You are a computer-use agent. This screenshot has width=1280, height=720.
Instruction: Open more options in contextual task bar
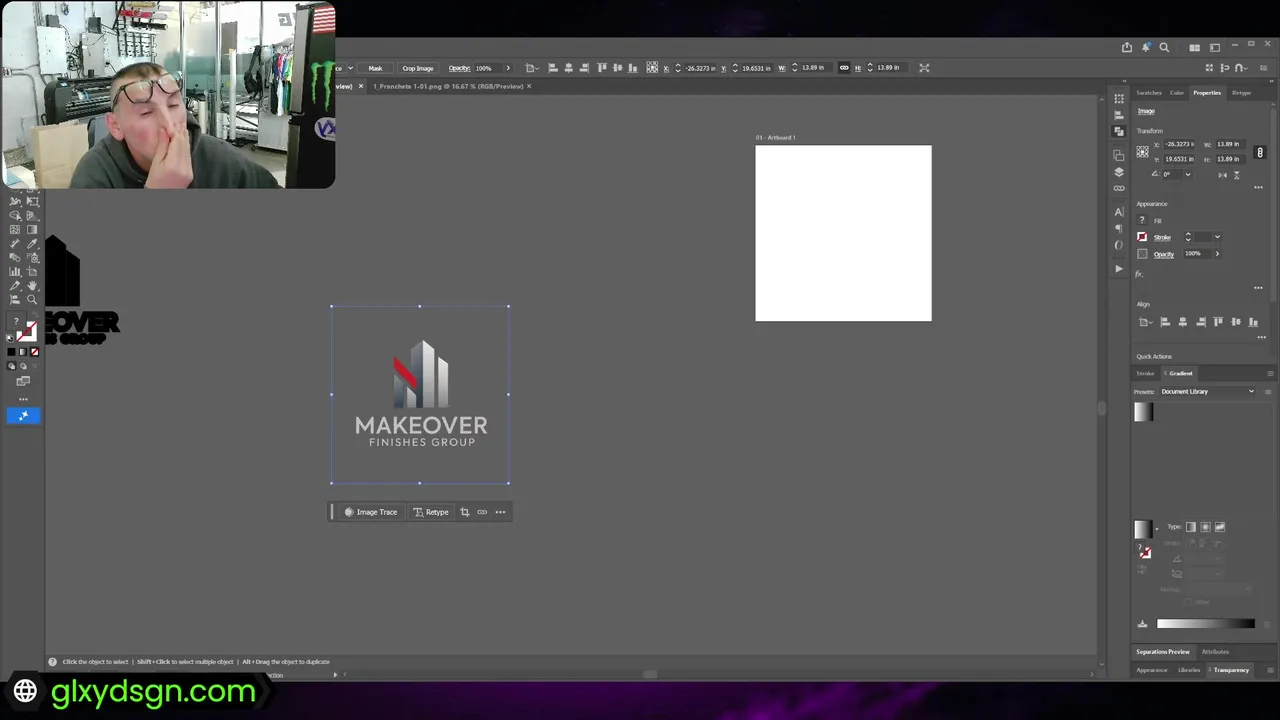(500, 512)
